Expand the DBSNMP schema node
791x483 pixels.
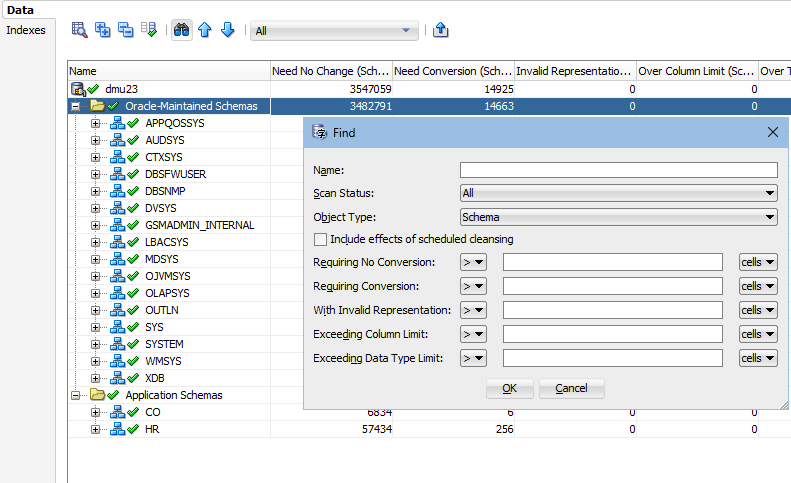95,191
